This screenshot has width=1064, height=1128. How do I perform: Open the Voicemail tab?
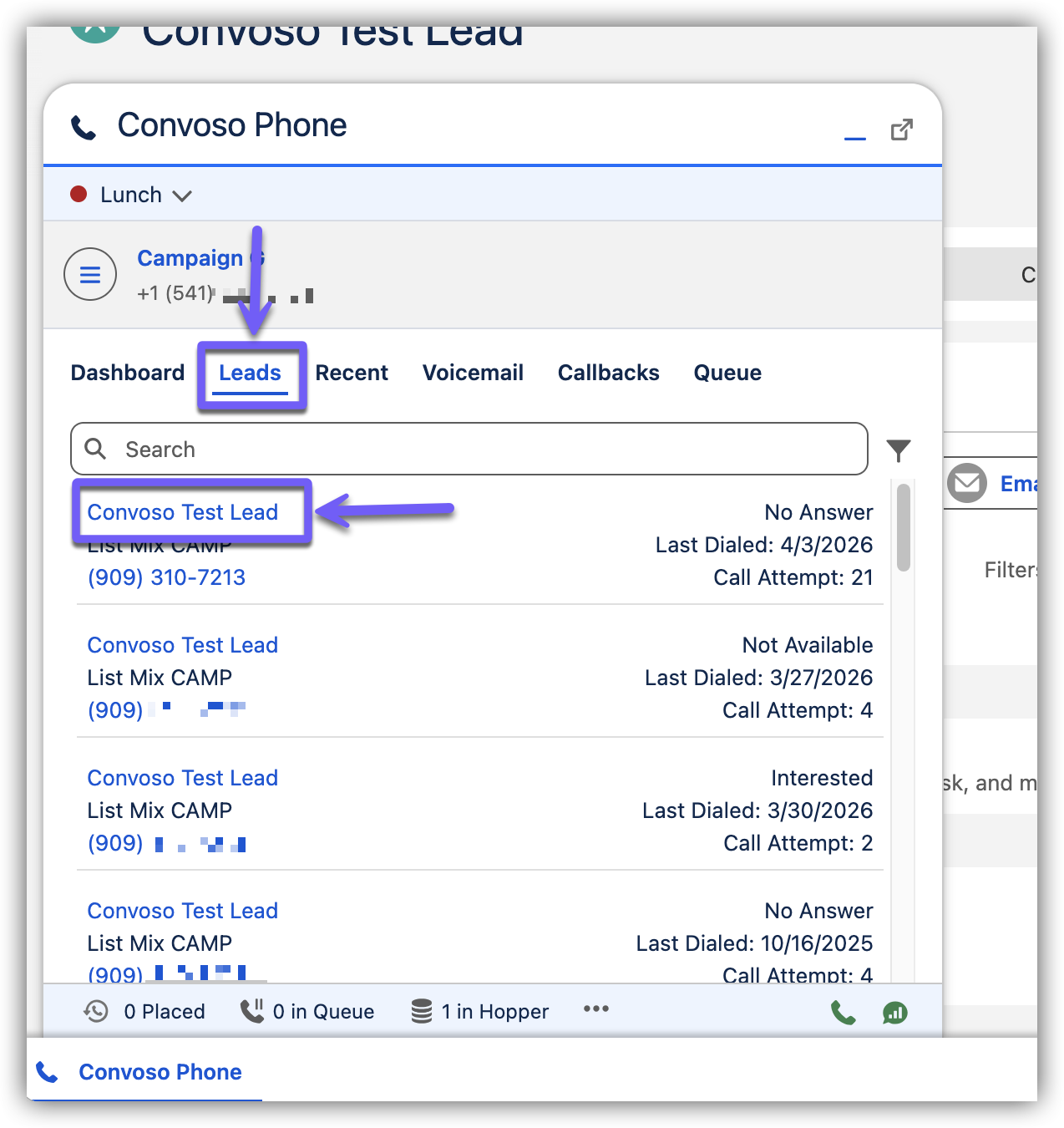(473, 373)
